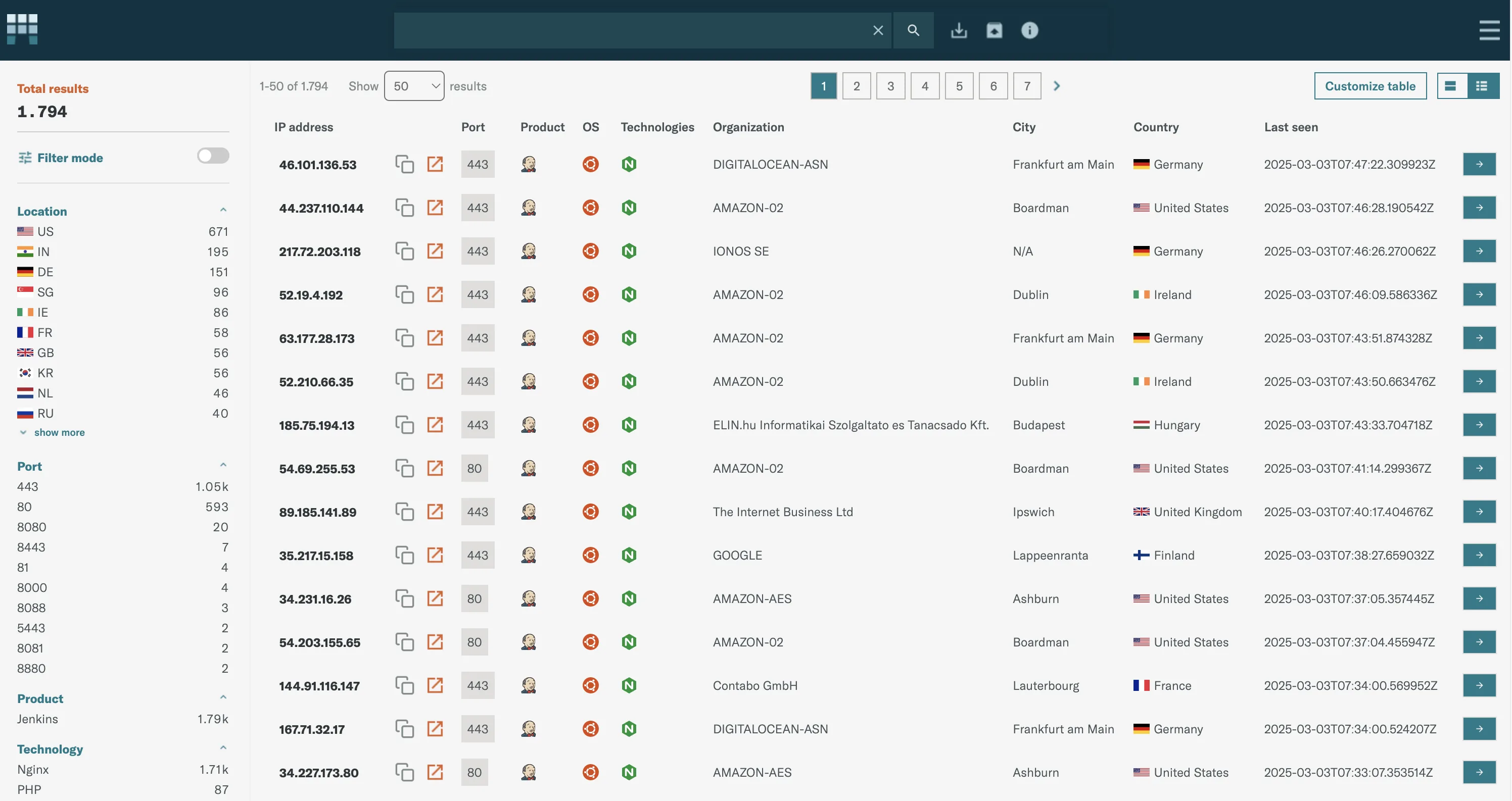Click port 80 badge for 54.69.255.53

pos(474,468)
